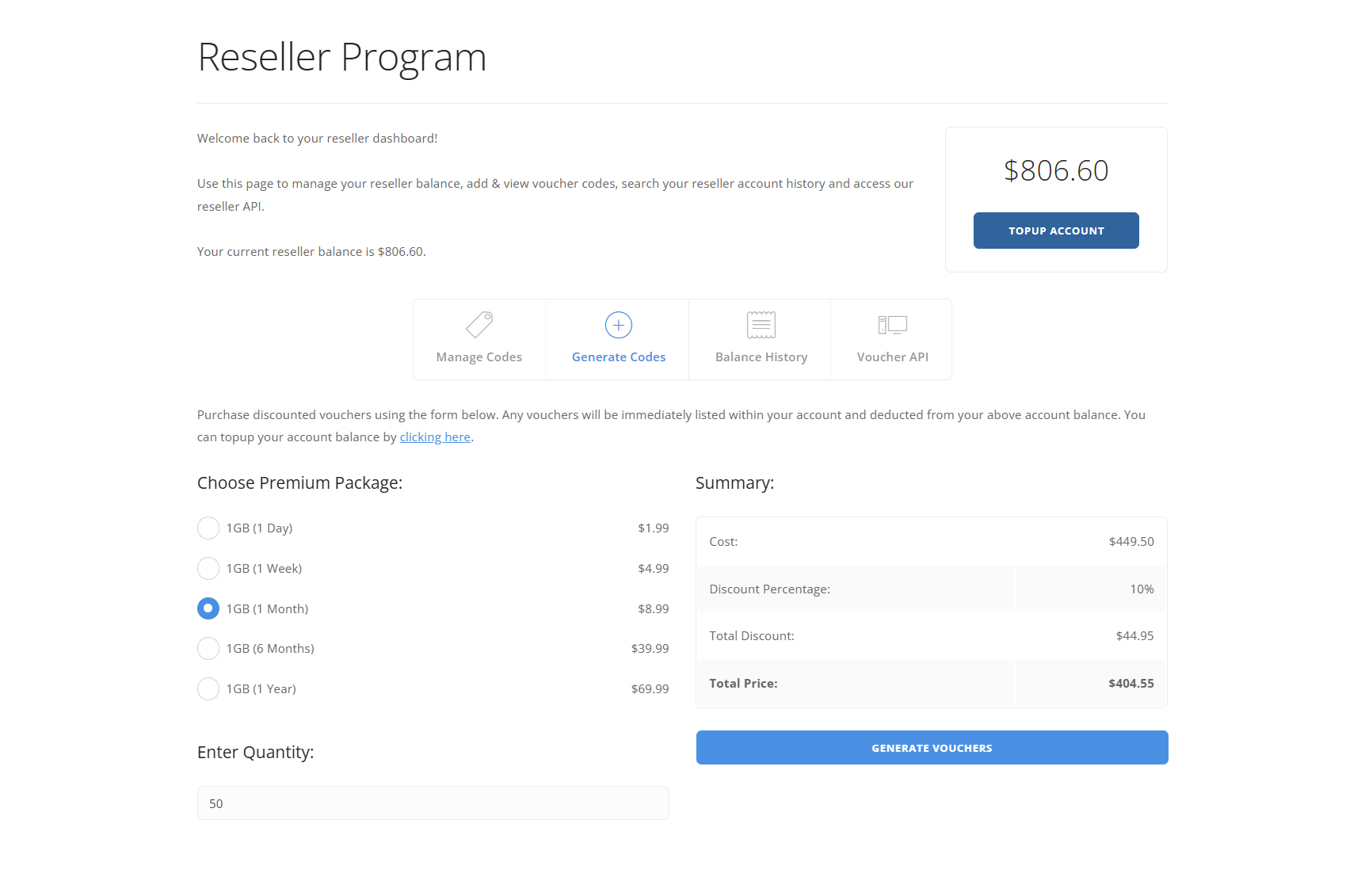Click the Generate Vouchers button
Image resolution: width=1365 pixels, height=896 pixels.
(x=932, y=748)
